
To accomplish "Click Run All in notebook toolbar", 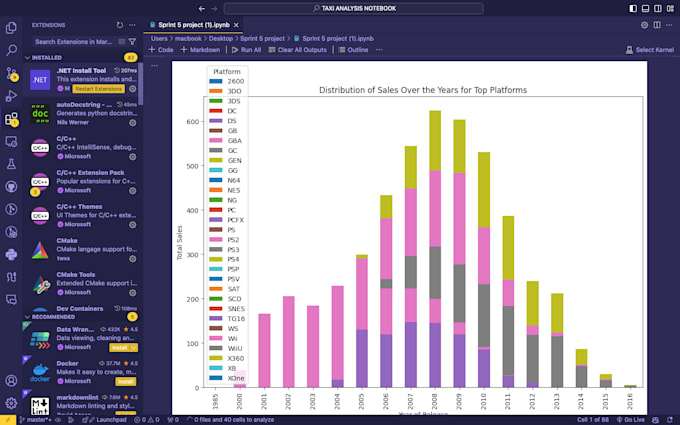I will (x=246, y=49).
